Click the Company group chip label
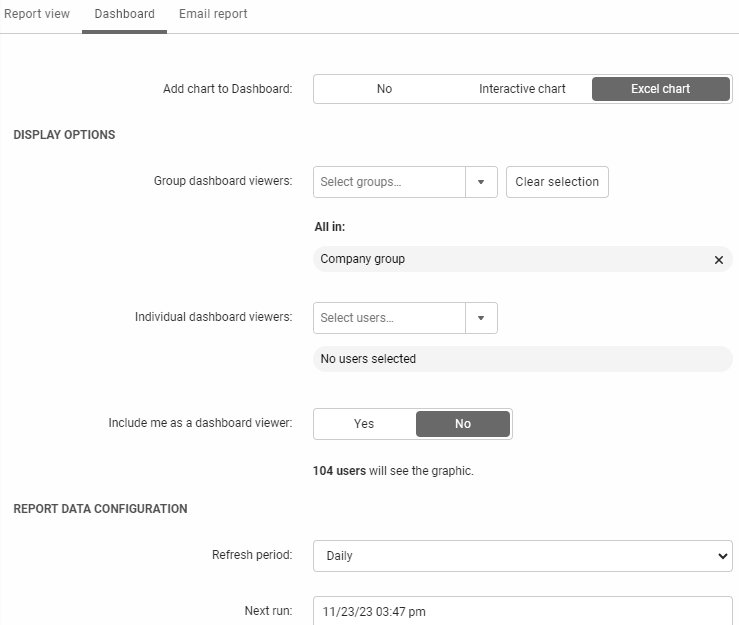739x625 pixels. tap(363, 259)
